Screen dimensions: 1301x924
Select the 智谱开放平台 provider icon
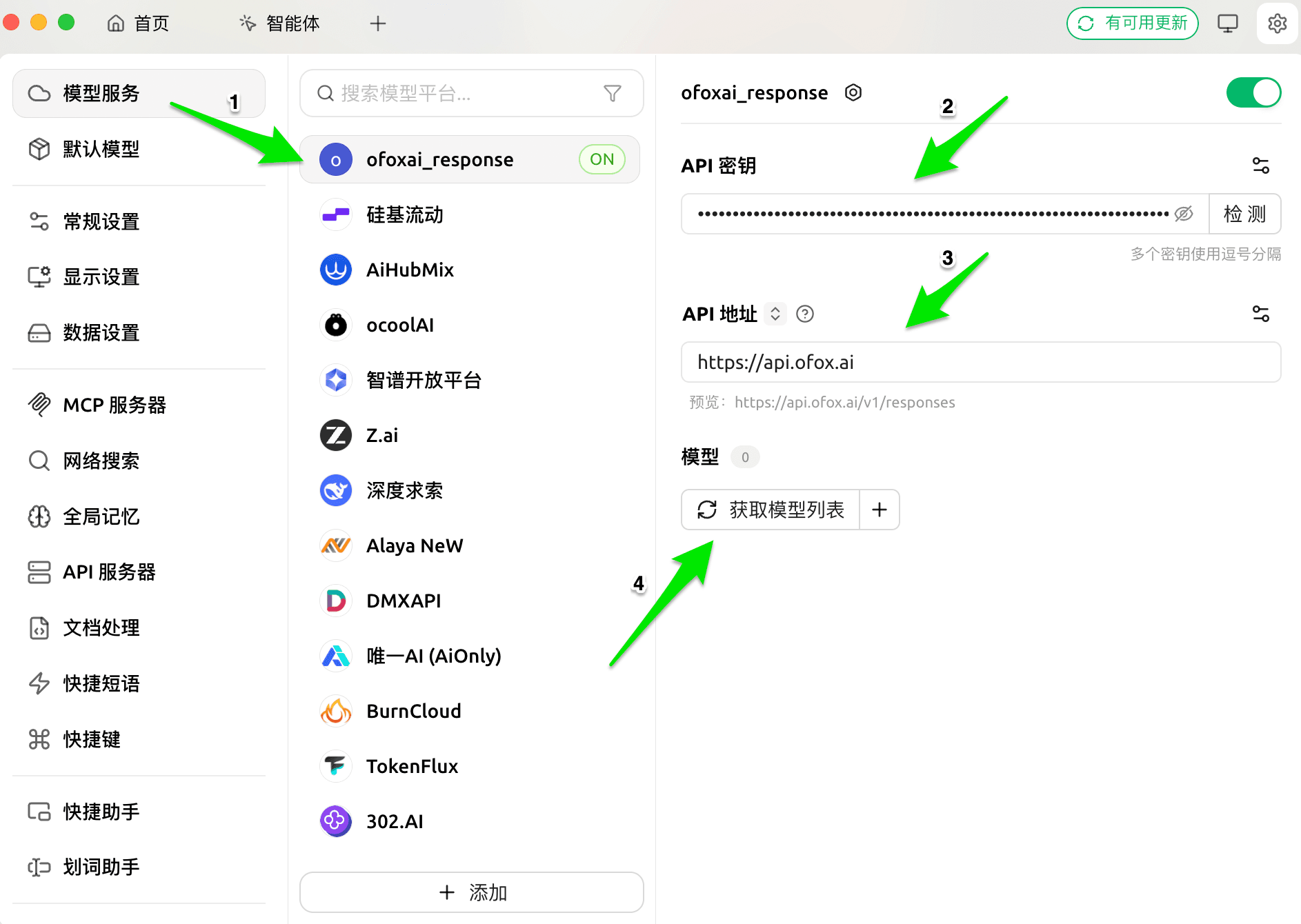coord(336,380)
